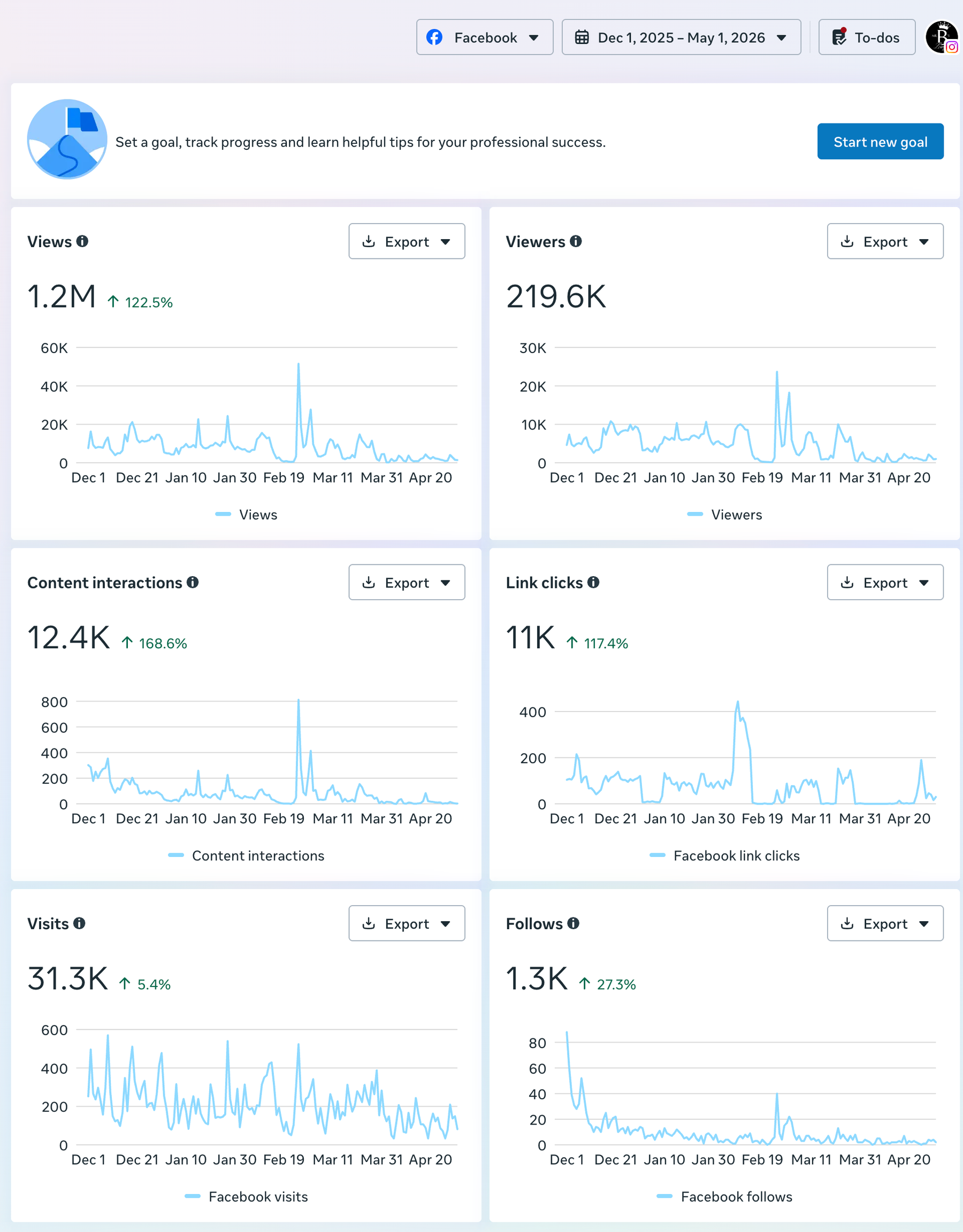Click the 11K link clicks total
This screenshot has width=963, height=1232.
click(x=531, y=638)
